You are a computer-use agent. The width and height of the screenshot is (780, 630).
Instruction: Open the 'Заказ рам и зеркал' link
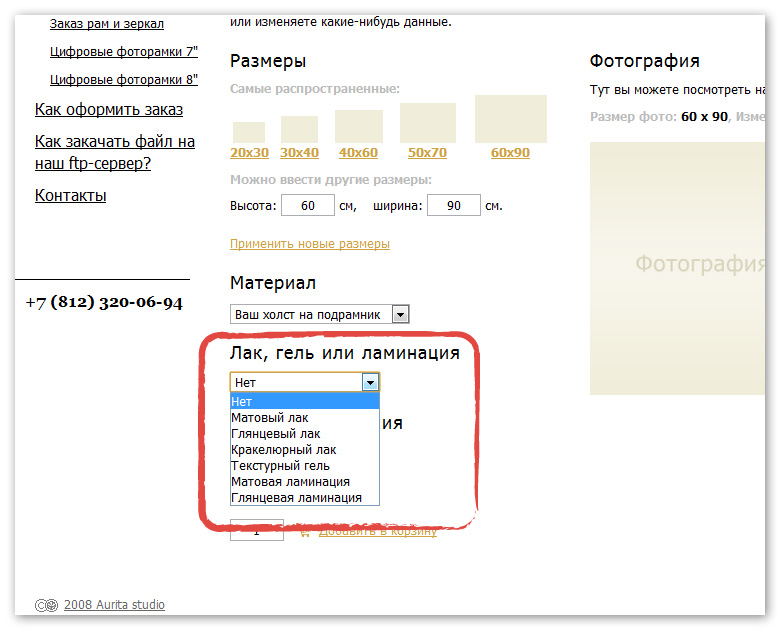point(106,23)
